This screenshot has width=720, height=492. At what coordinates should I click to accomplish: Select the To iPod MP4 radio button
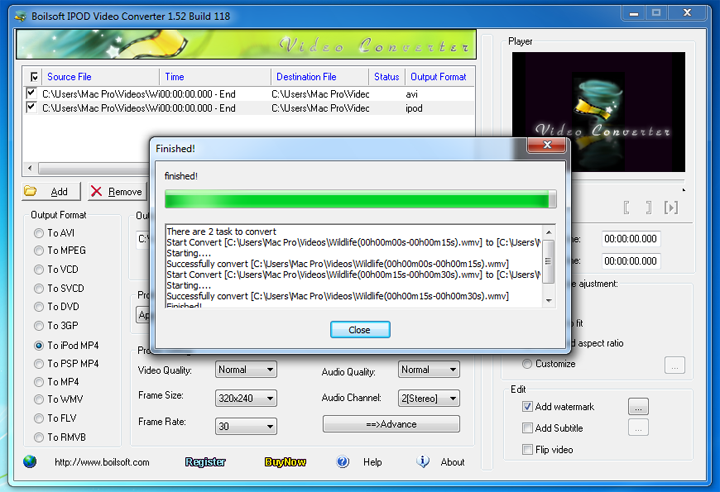tap(39, 345)
